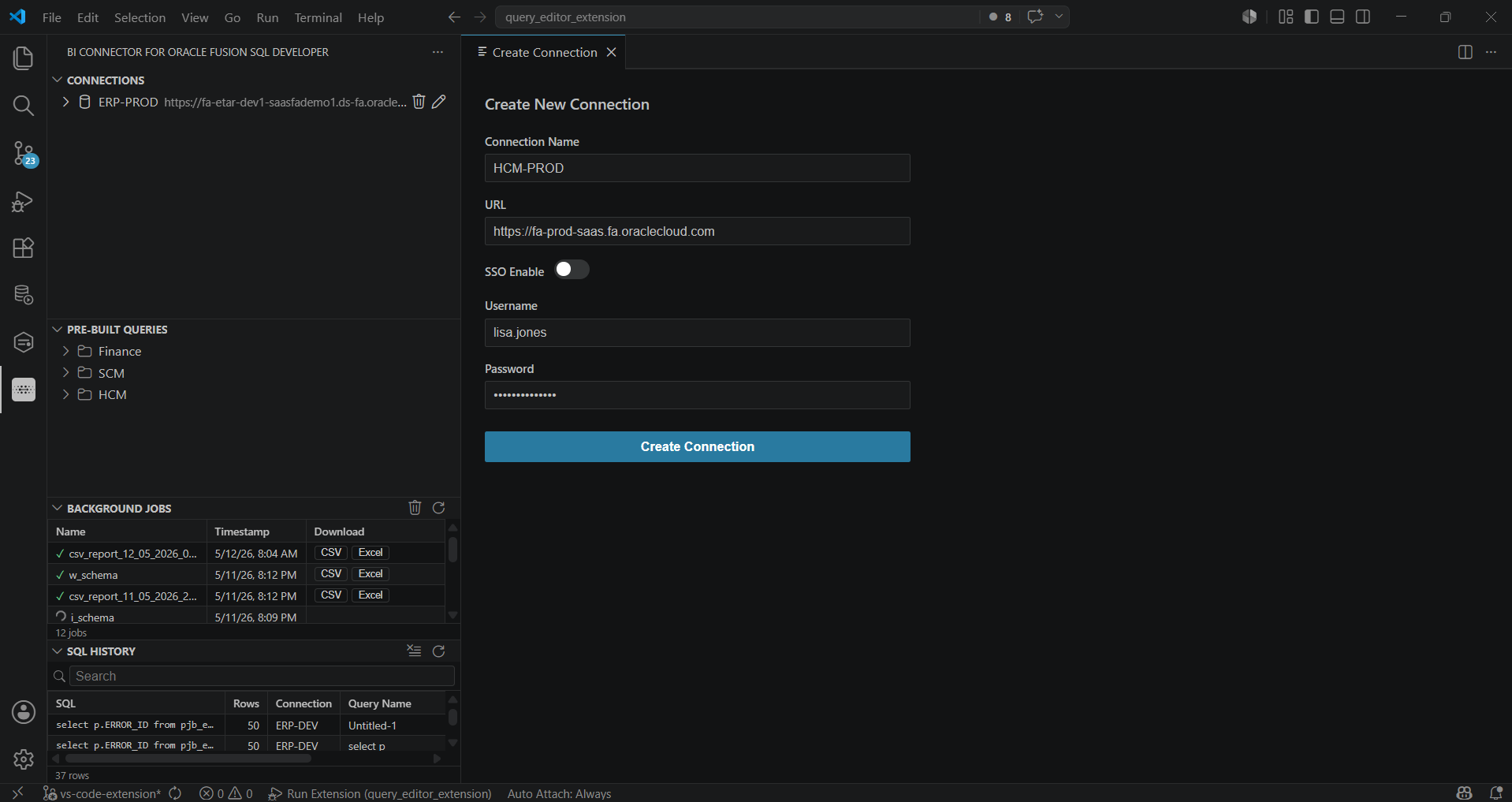Open more actions for BI Connector sidebar
This screenshot has height=802, width=1512.
click(x=438, y=52)
